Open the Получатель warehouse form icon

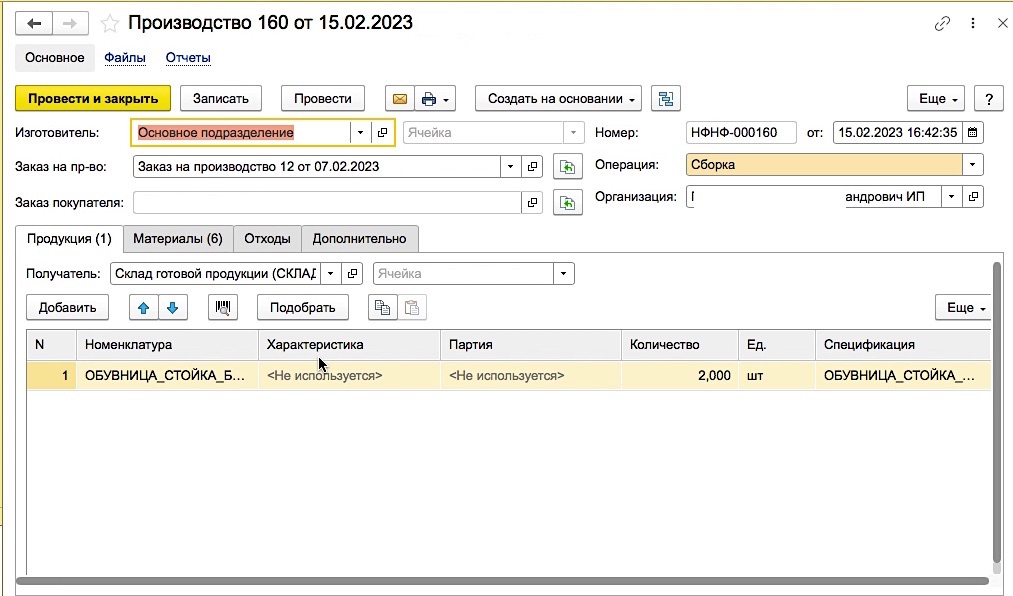[352, 274]
